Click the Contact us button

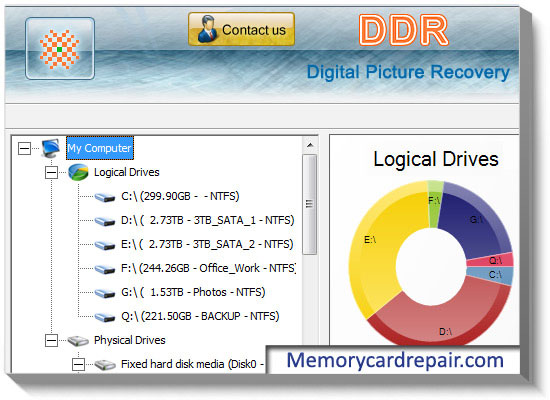click(x=241, y=29)
